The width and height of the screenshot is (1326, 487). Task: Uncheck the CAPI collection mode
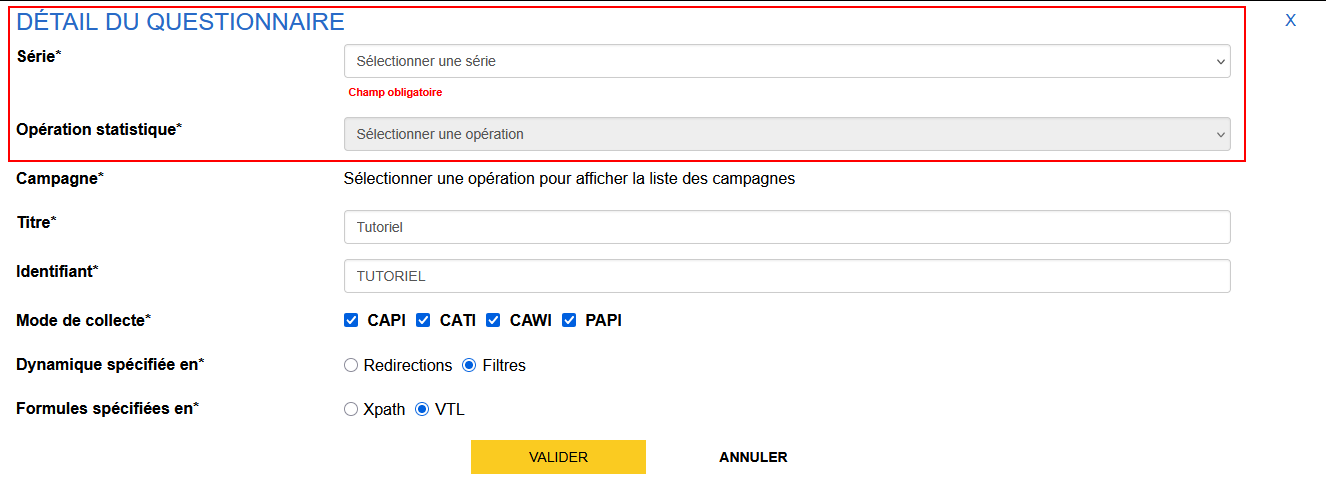point(351,320)
